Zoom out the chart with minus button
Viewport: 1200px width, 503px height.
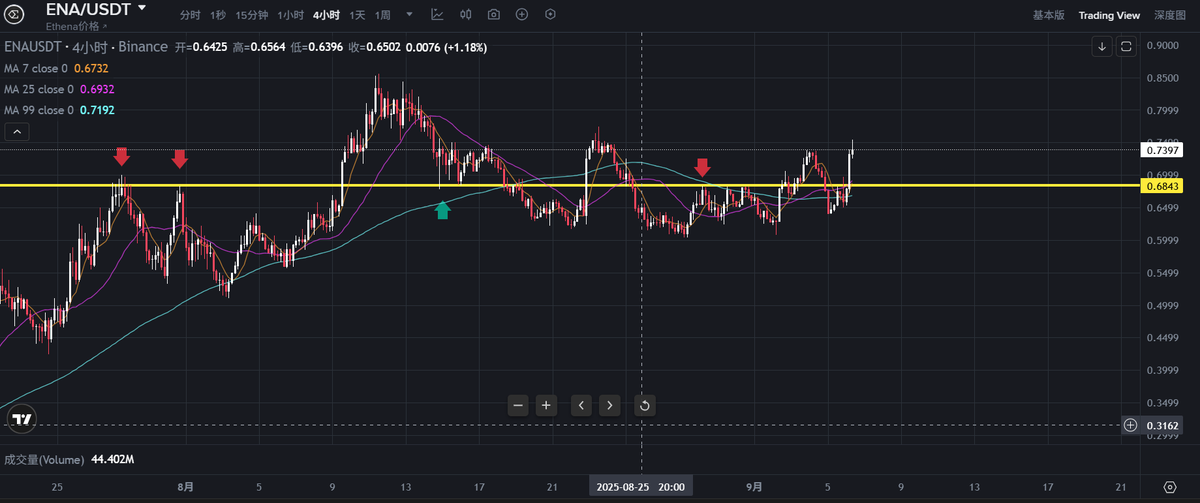point(517,405)
